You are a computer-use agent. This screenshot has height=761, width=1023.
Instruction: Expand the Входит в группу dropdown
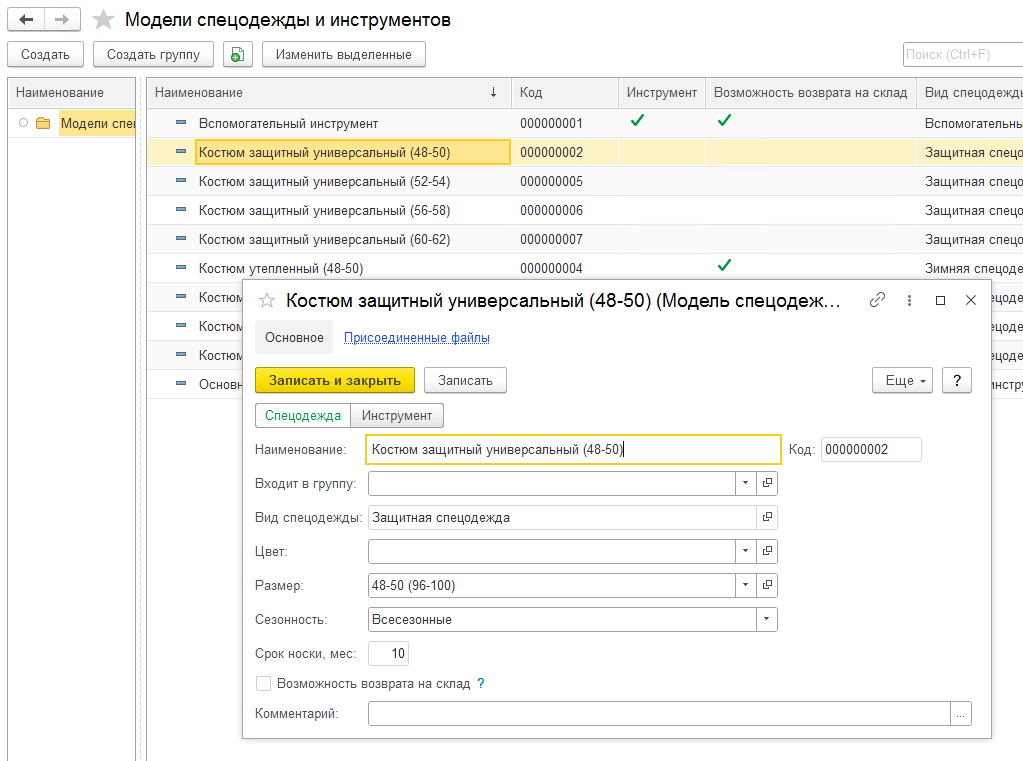[x=746, y=484]
